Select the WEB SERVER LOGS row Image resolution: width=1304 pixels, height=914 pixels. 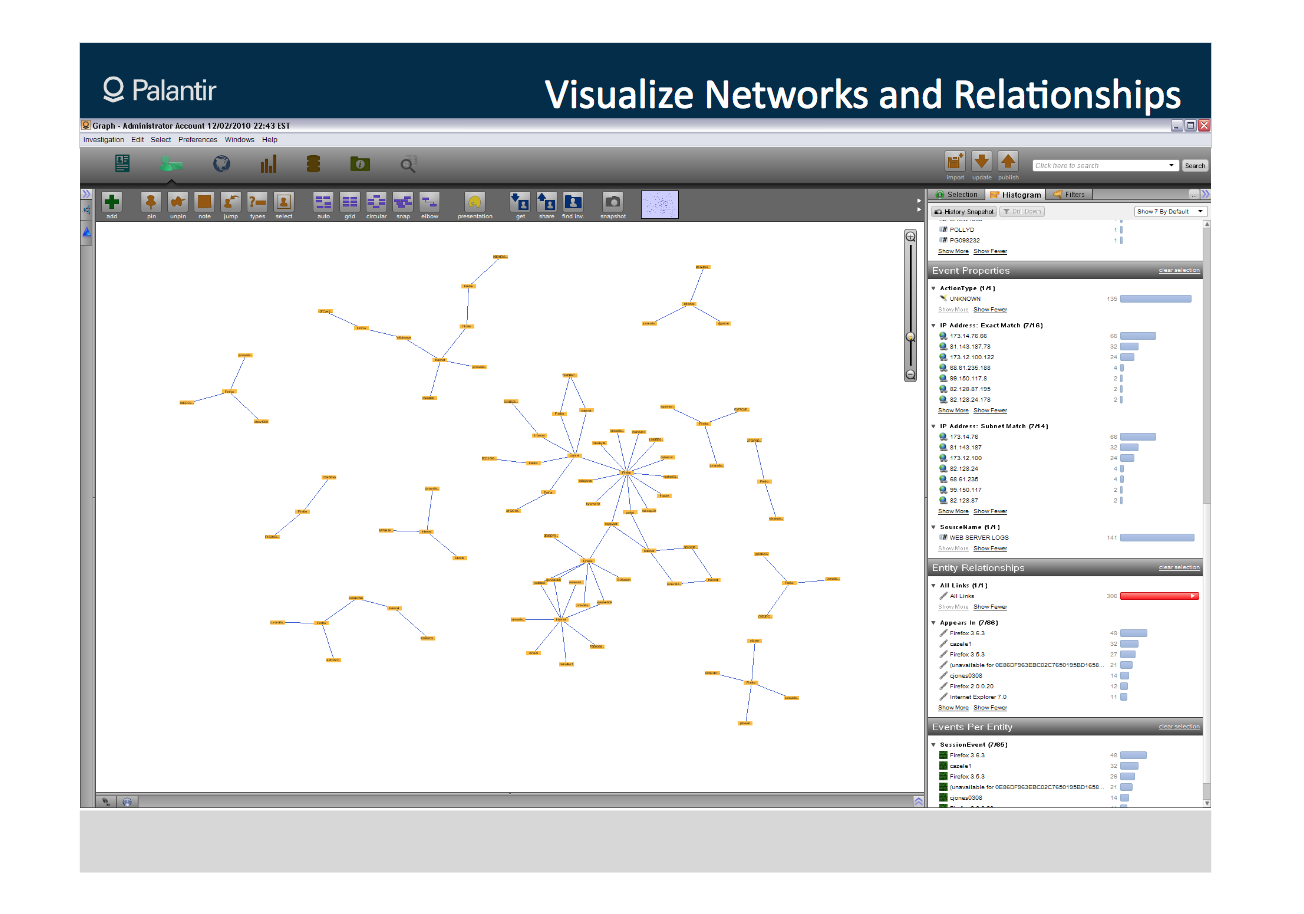tap(1067, 538)
